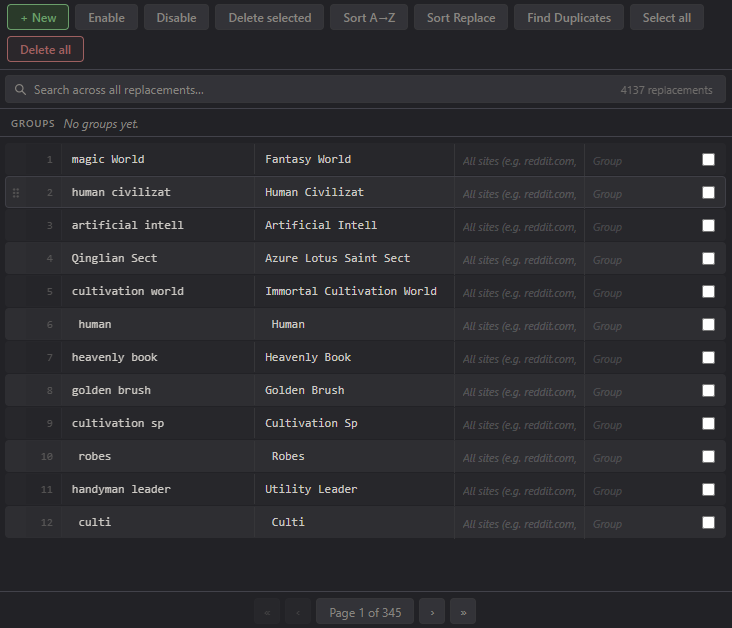This screenshot has height=628, width=732.
Task: Edit the 'magic World' find field
Action: [158, 160]
